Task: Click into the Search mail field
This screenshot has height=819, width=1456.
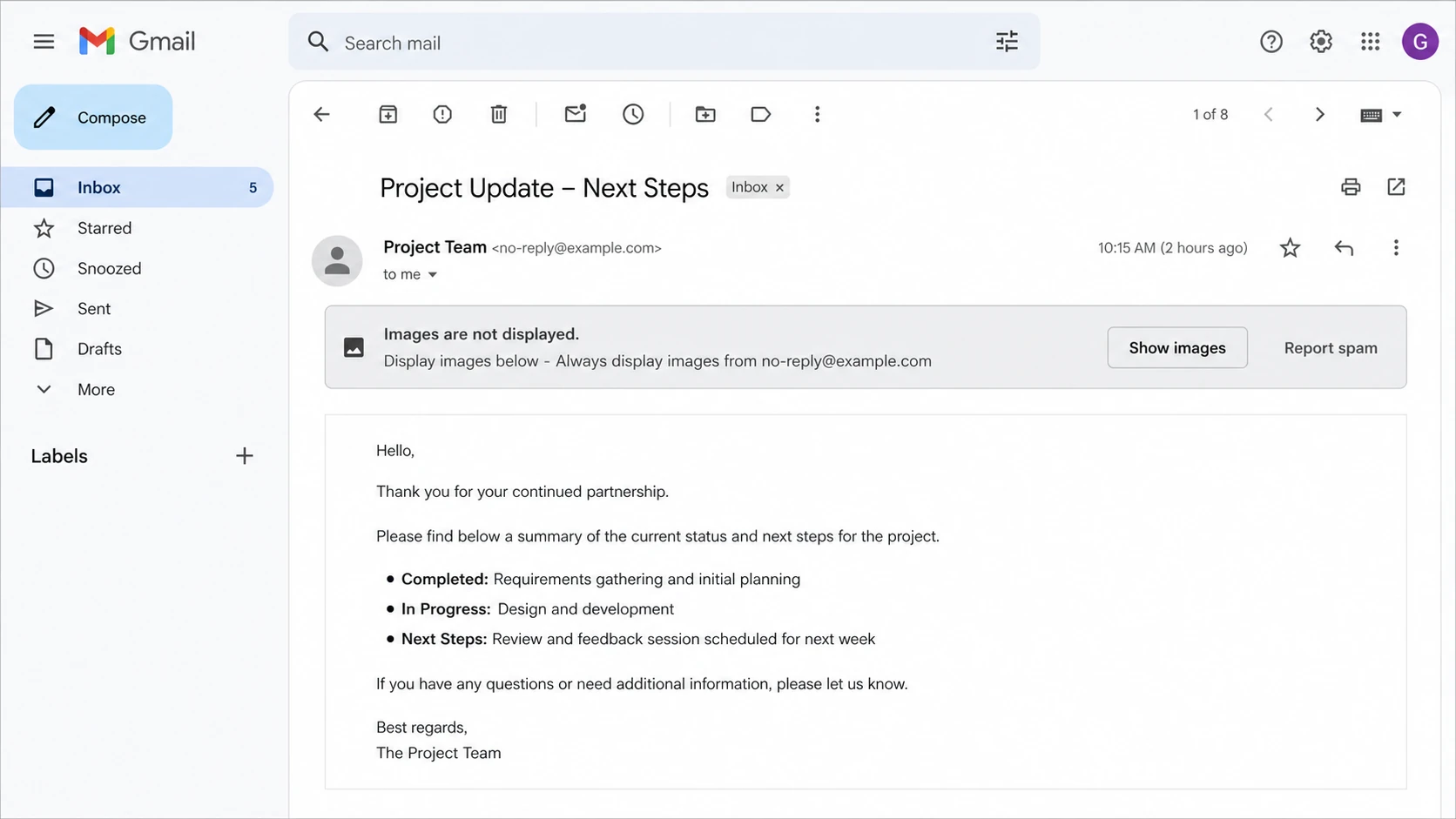Action: [664, 42]
